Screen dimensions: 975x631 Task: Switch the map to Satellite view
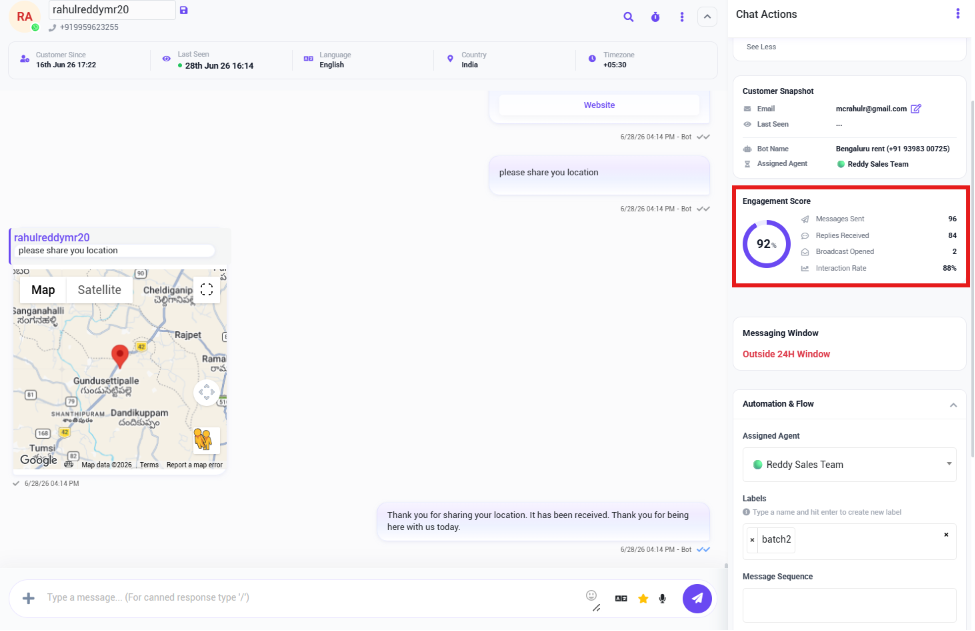(x=99, y=290)
